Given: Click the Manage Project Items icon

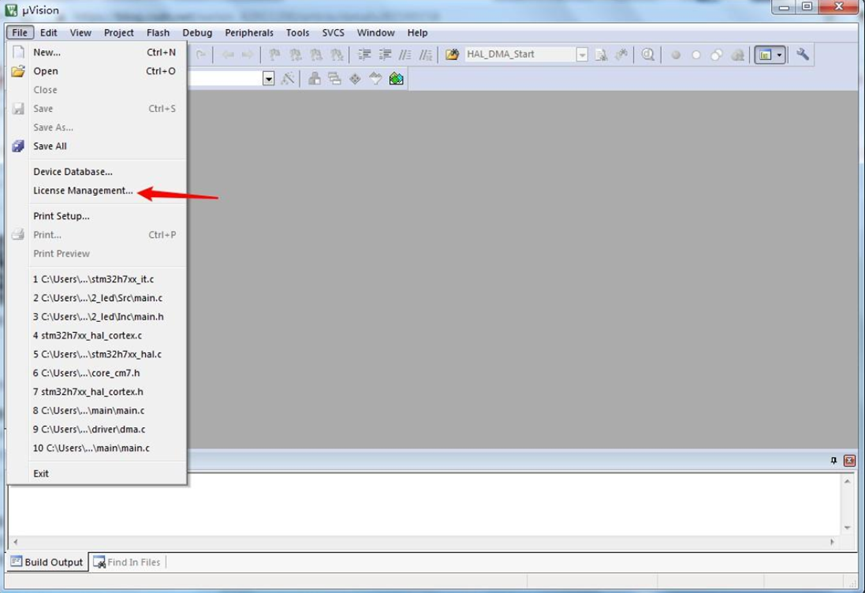Looking at the screenshot, I should point(314,78).
